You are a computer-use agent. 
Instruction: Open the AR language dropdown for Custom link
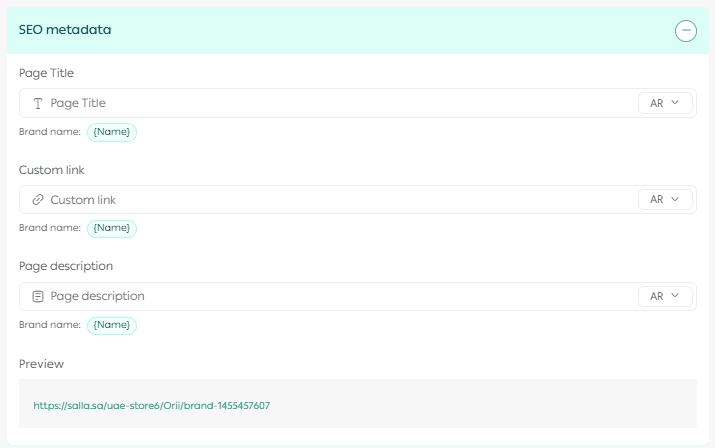[665, 200]
